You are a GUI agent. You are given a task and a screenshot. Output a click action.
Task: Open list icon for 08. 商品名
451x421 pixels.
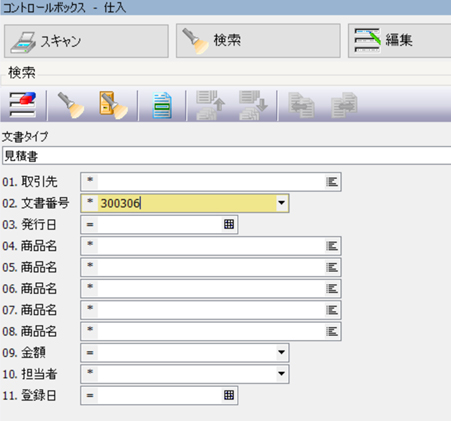332,331
